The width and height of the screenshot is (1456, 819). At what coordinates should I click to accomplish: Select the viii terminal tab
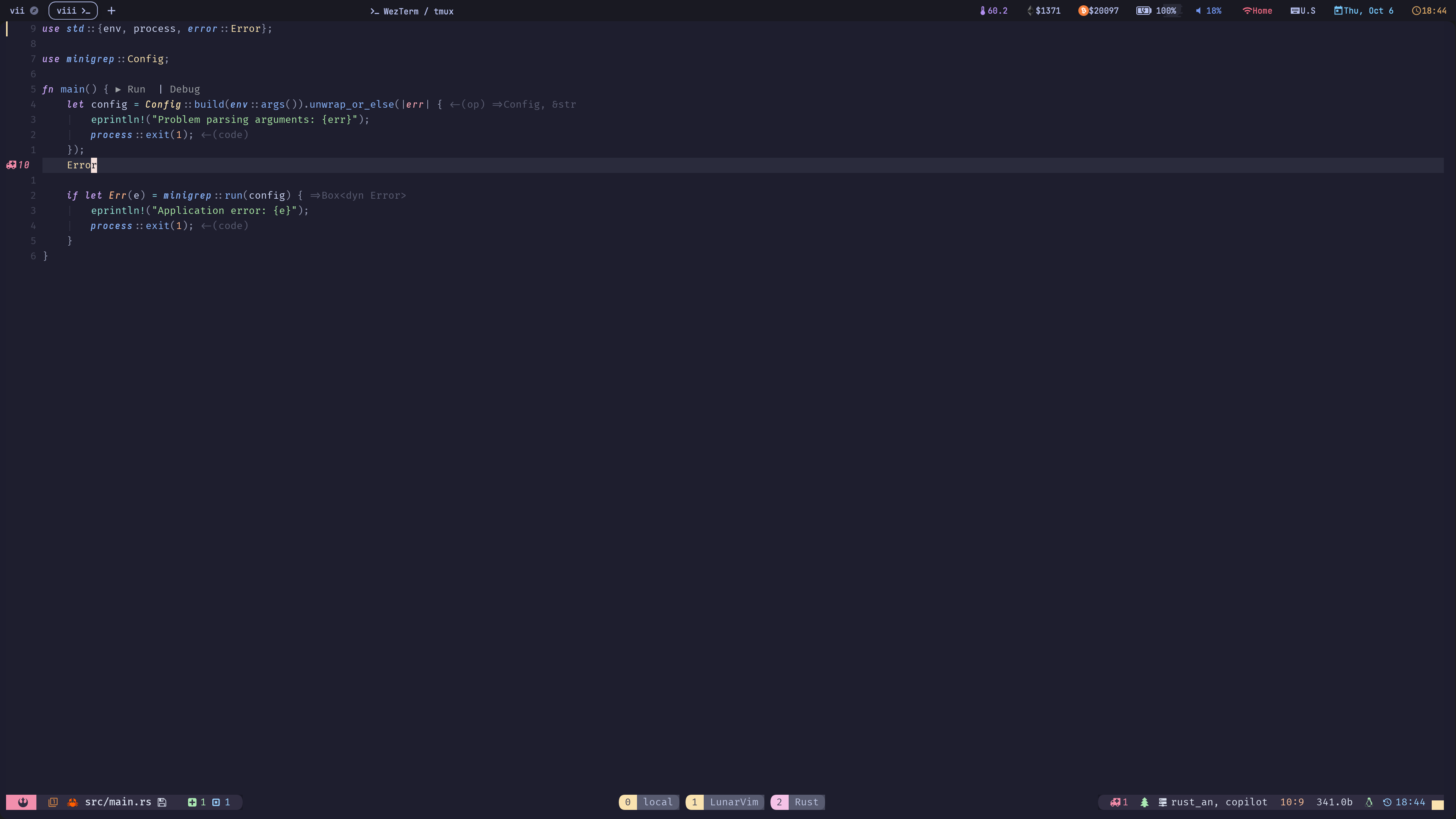click(73, 11)
